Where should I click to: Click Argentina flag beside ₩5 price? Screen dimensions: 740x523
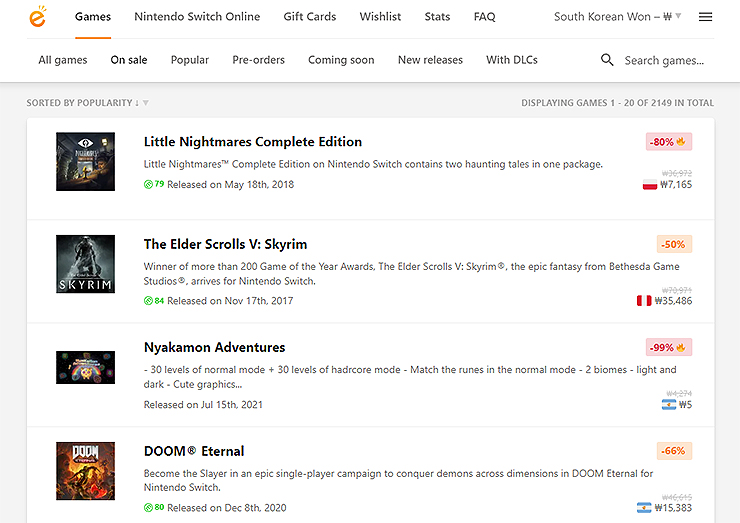click(x=669, y=405)
